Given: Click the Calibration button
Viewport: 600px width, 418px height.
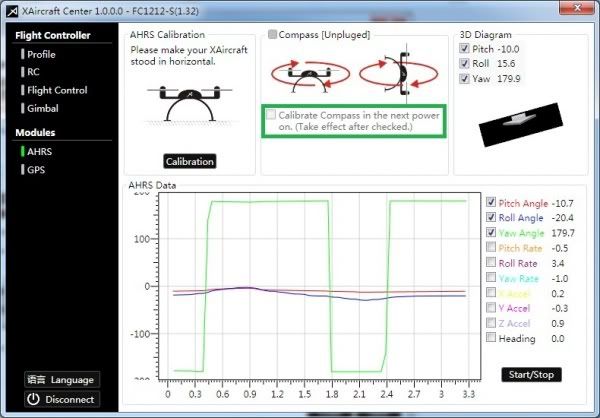Looking at the screenshot, I should [190, 161].
